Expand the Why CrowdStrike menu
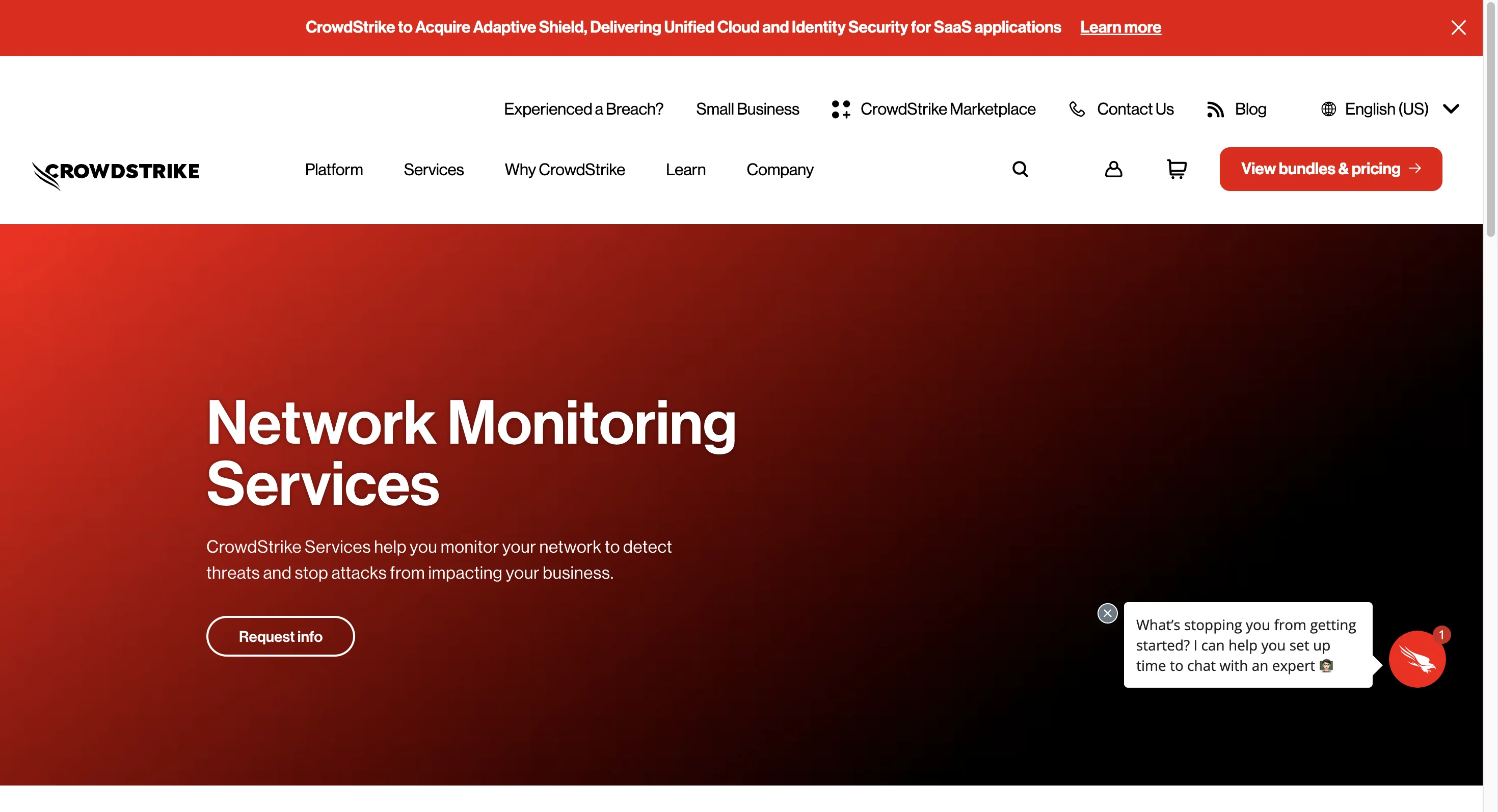The width and height of the screenshot is (1498, 812). point(564,170)
